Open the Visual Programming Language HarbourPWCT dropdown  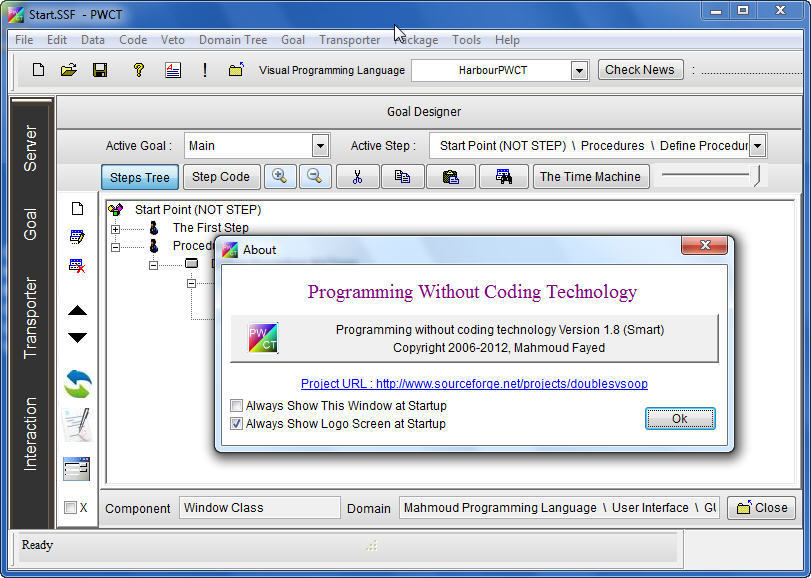coord(579,70)
